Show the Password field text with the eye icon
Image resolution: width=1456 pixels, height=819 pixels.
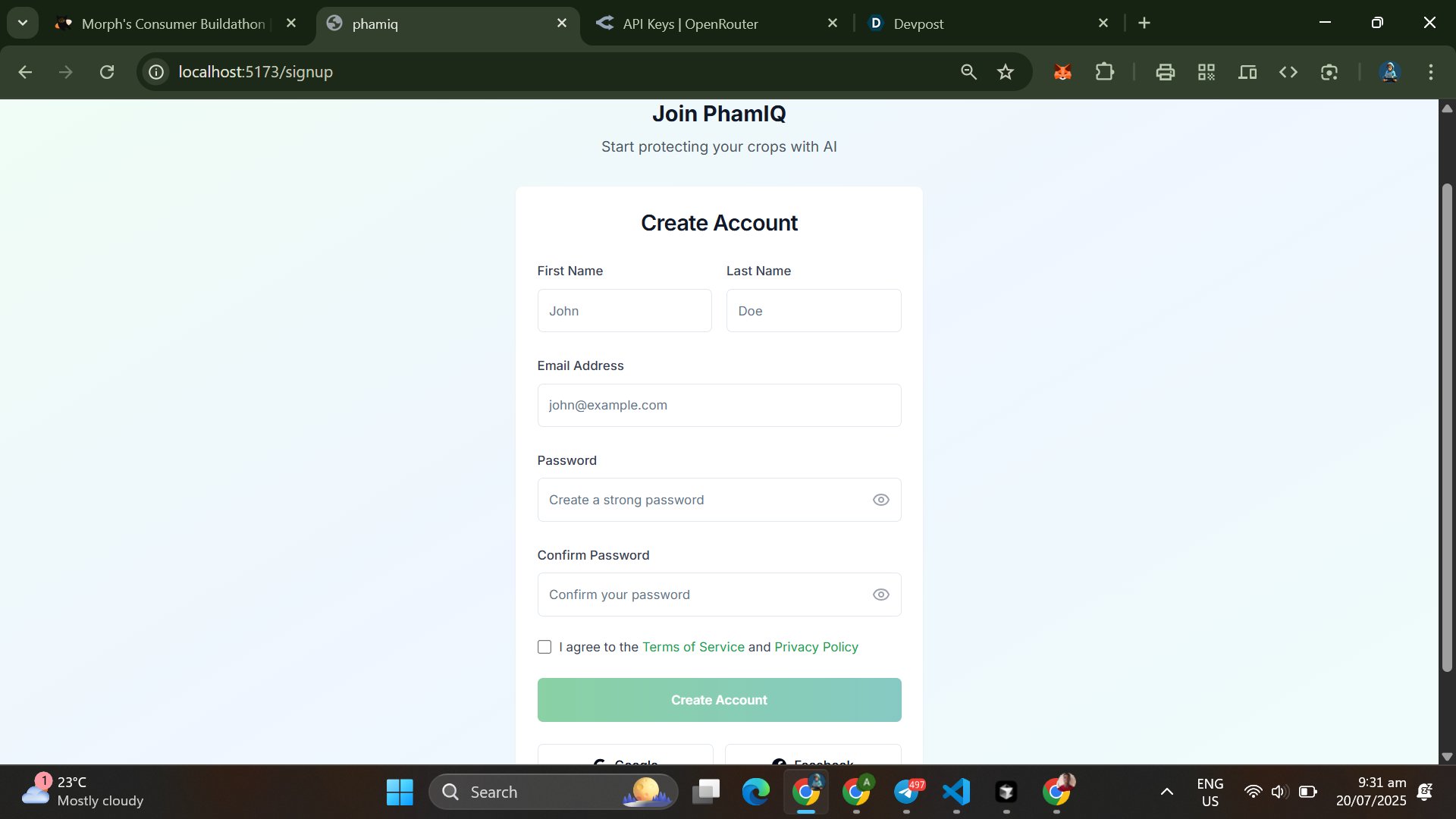coord(880,500)
